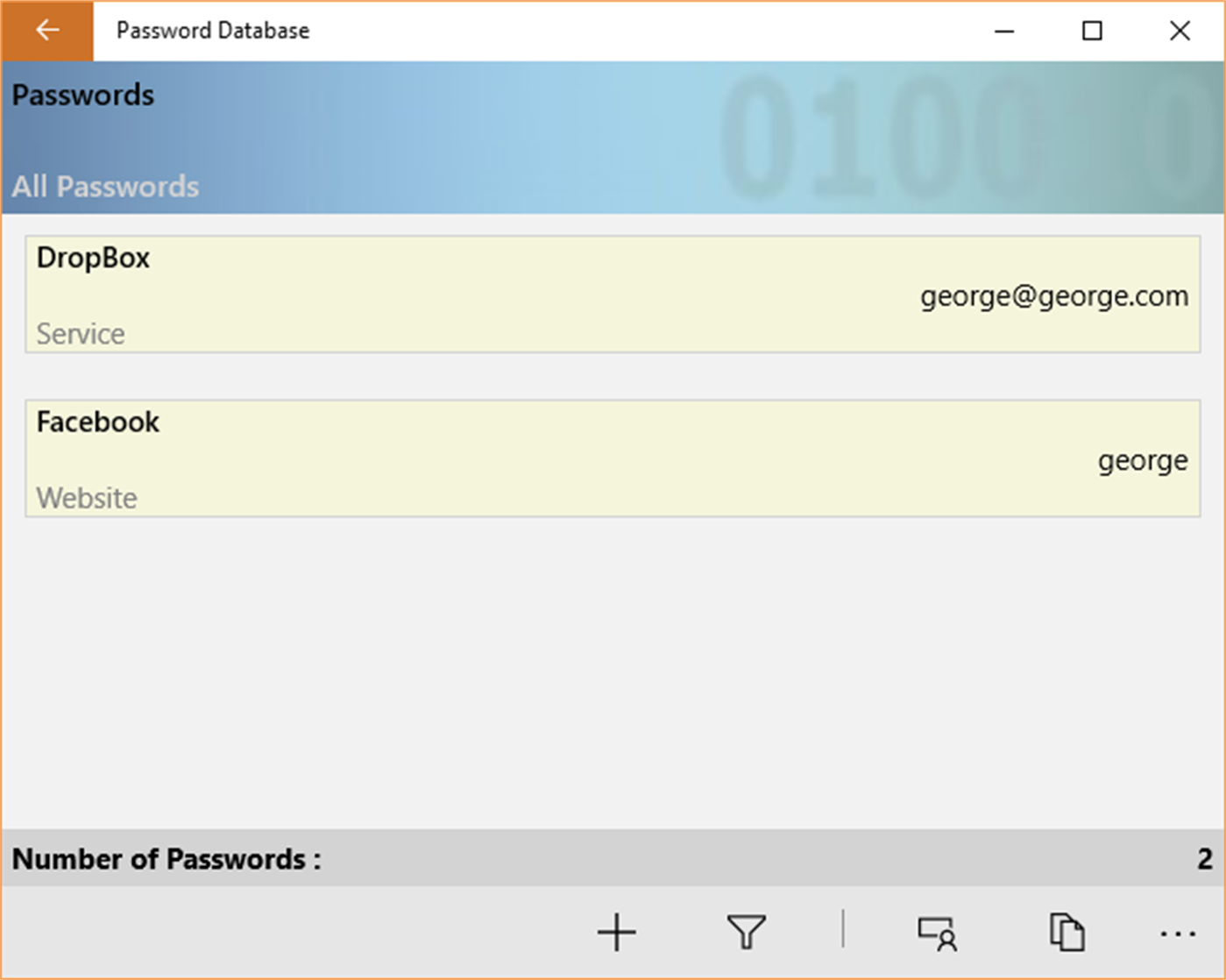
Task: Maximize the Password Database window
Action: click(1092, 31)
